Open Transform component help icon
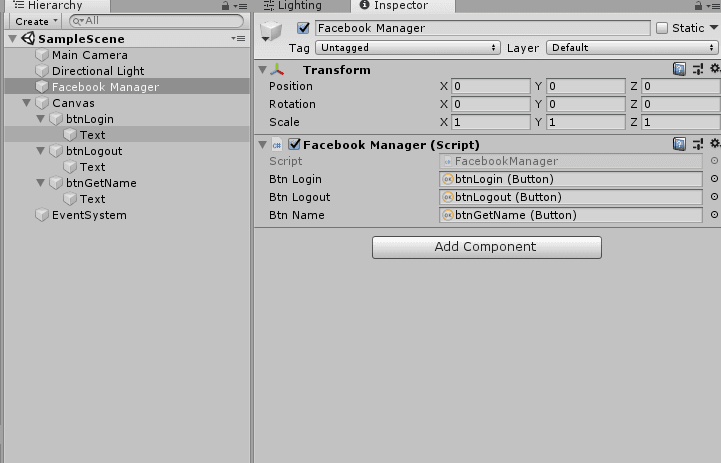Screen dimensions: 721x463 coord(679,69)
